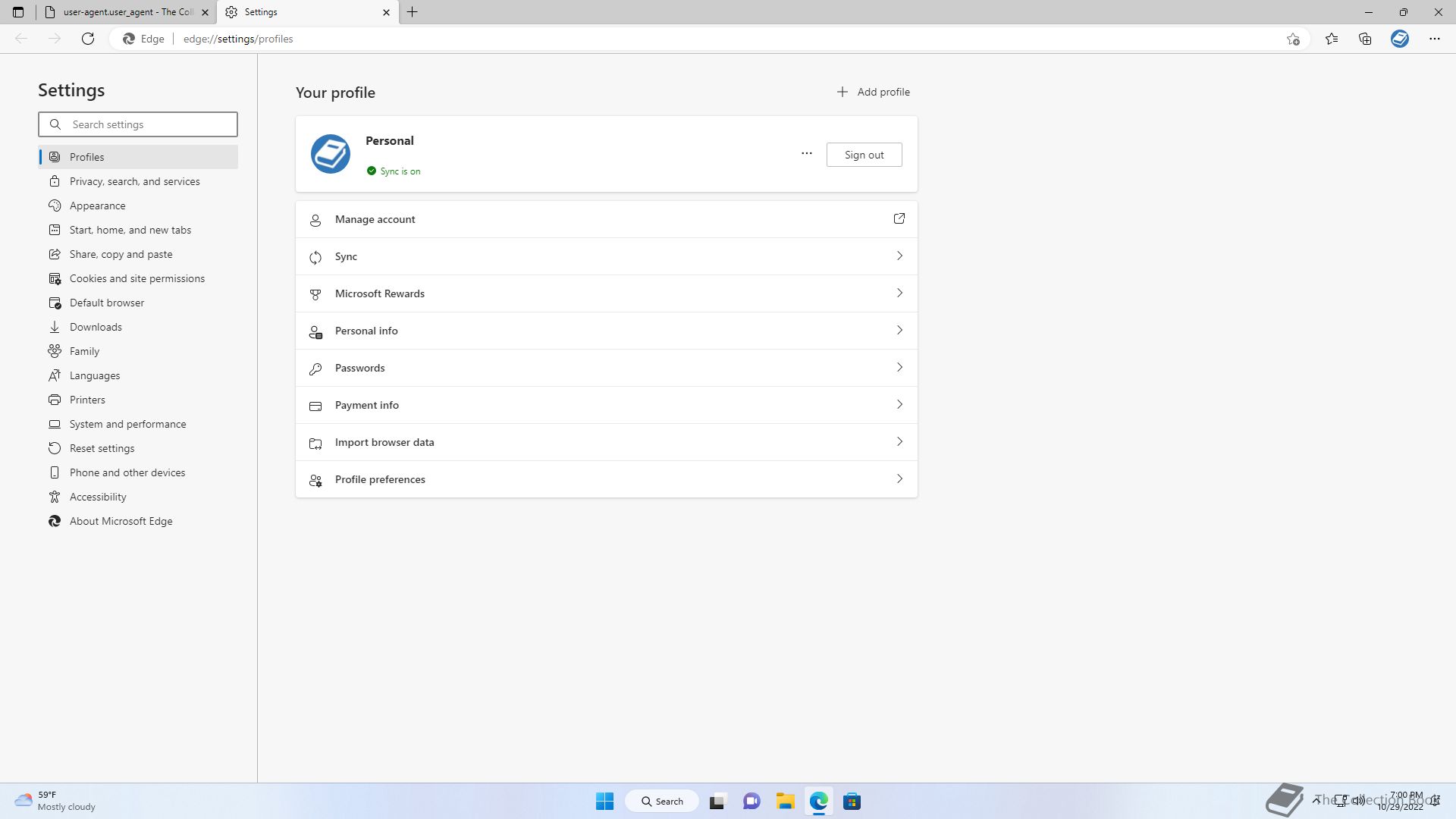Expand Personal info row
This screenshot has width=1456, height=819.
[x=607, y=331]
